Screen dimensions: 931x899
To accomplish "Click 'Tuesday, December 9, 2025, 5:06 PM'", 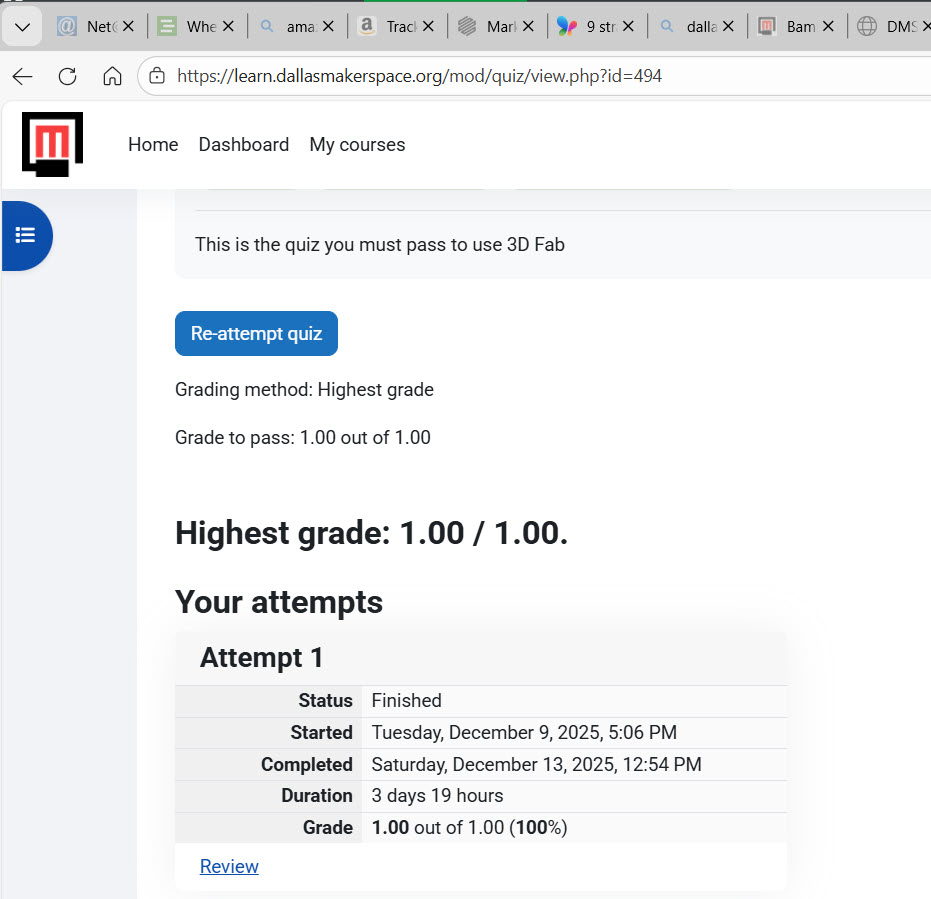I will [x=524, y=733].
